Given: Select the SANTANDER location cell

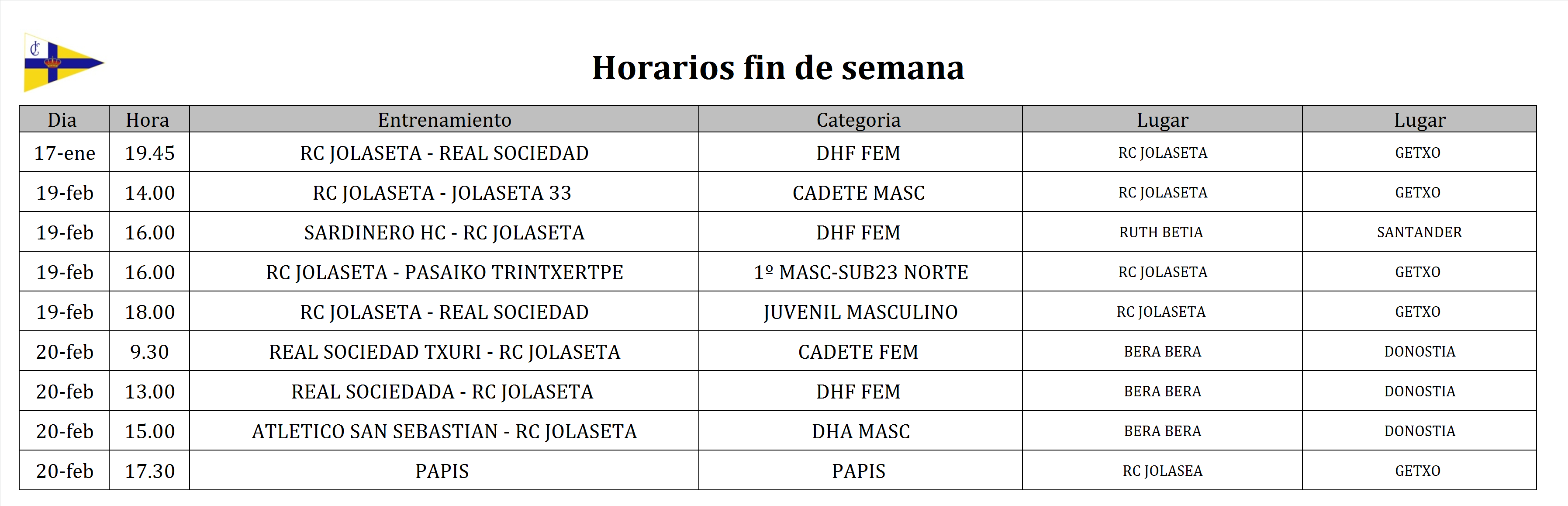Looking at the screenshot, I should coord(1419,232).
